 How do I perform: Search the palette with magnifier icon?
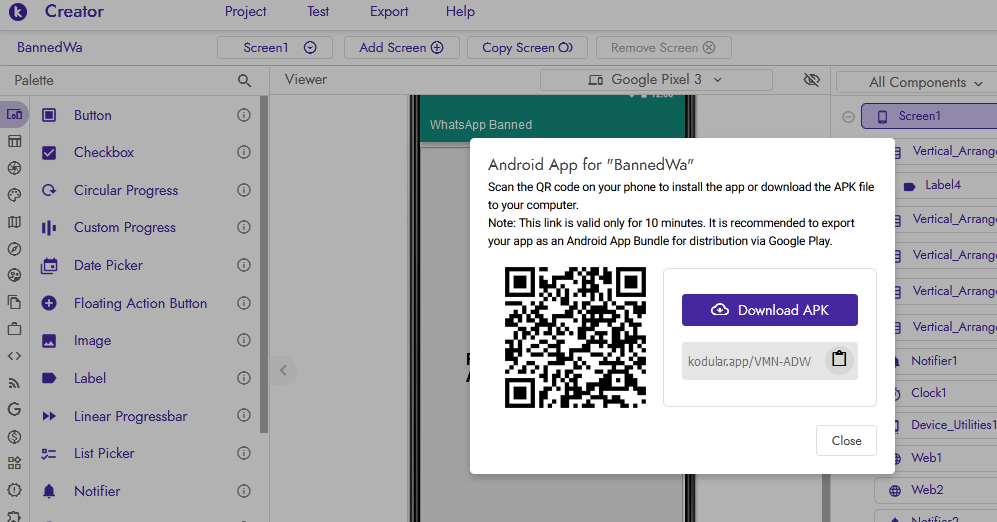(244, 80)
